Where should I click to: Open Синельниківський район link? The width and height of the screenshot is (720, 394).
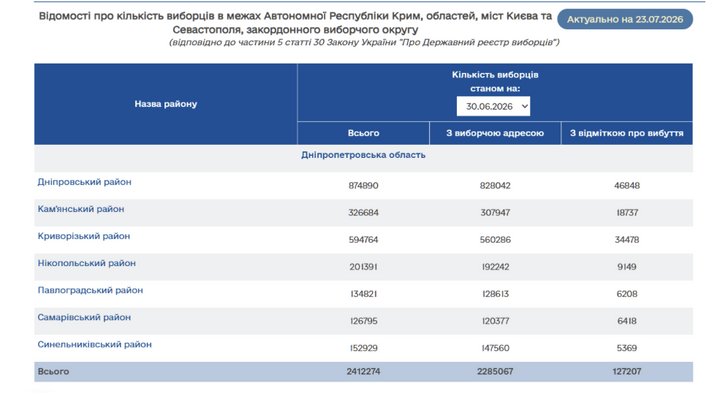coord(95,344)
